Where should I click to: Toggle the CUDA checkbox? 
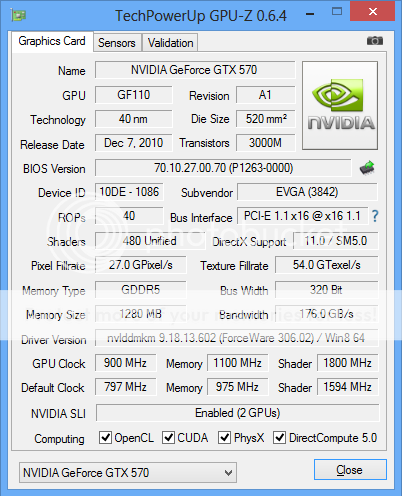(168, 438)
